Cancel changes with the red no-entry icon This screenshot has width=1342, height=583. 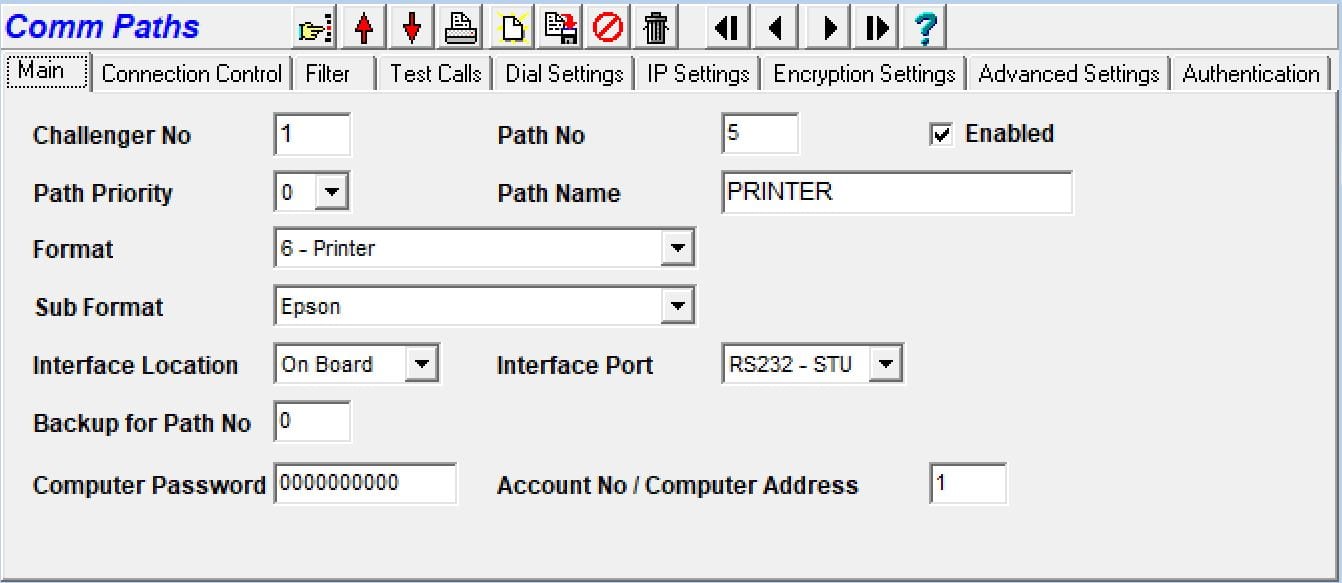608,27
